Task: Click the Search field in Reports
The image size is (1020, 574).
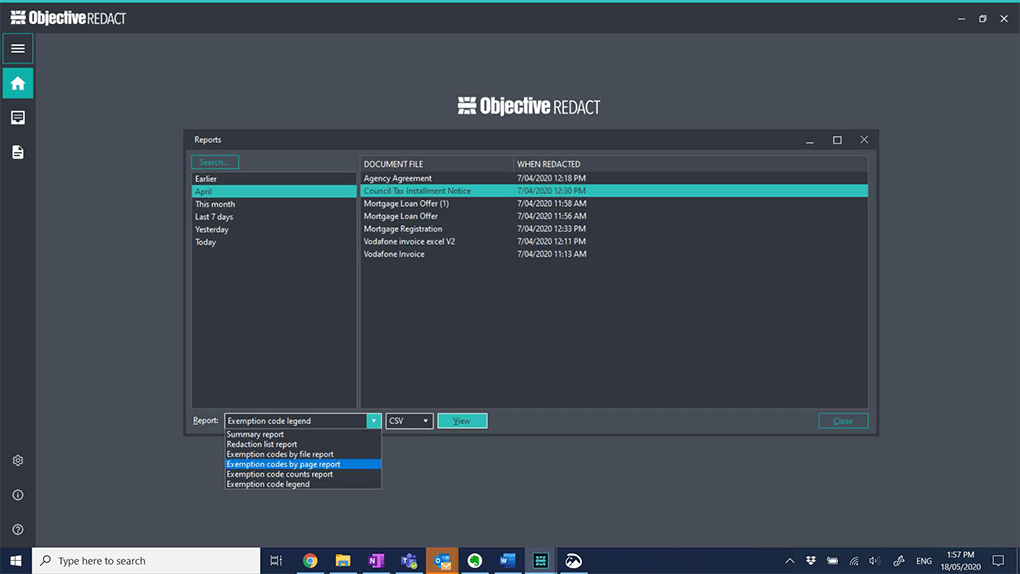Action: coord(215,162)
